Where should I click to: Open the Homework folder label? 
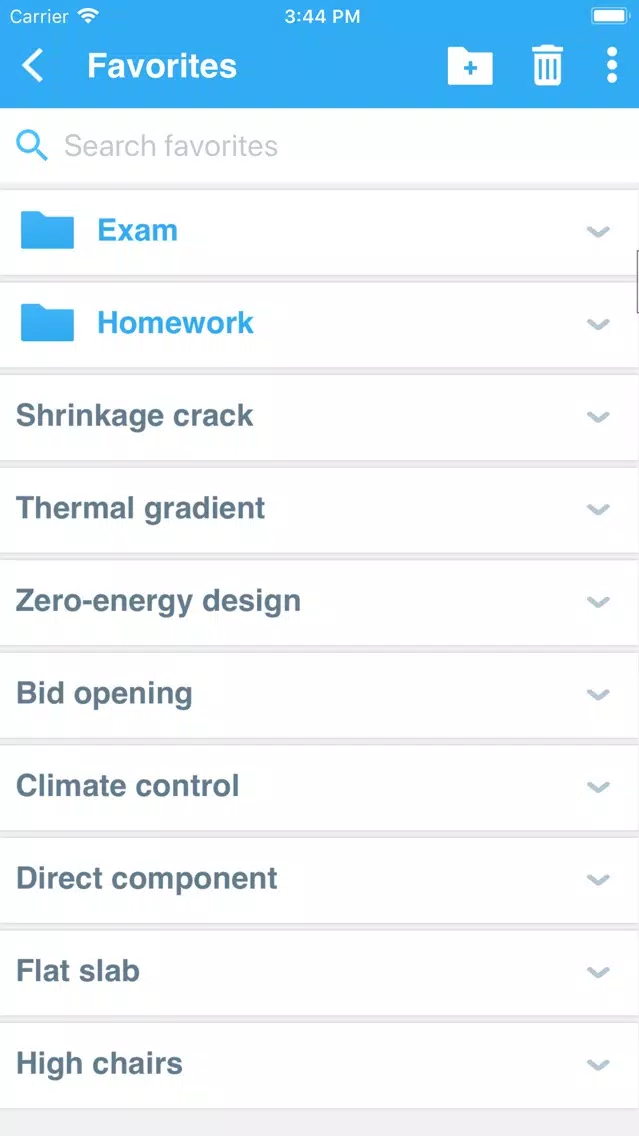point(175,322)
